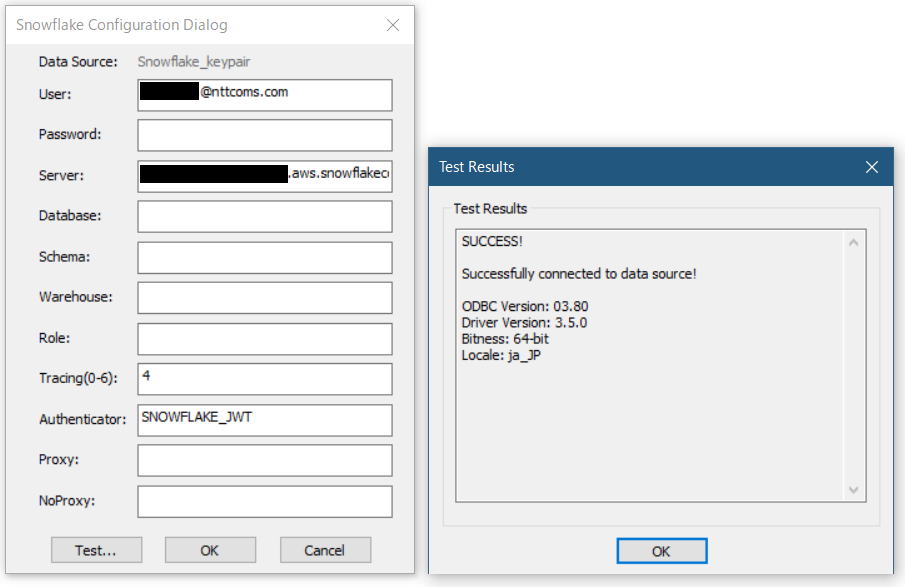This screenshot has width=905, height=587.
Task: Click the Test... button in Snowflake dialog
Action: point(96,550)
